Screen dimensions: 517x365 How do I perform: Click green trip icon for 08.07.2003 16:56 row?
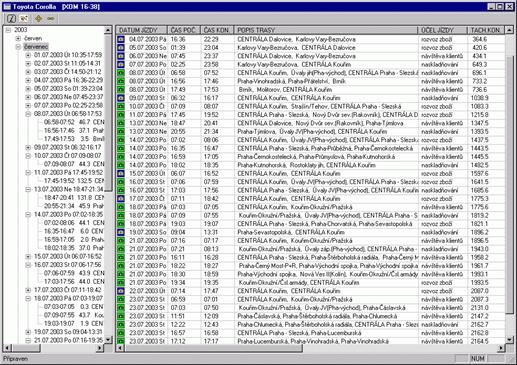tap(121, 81)
